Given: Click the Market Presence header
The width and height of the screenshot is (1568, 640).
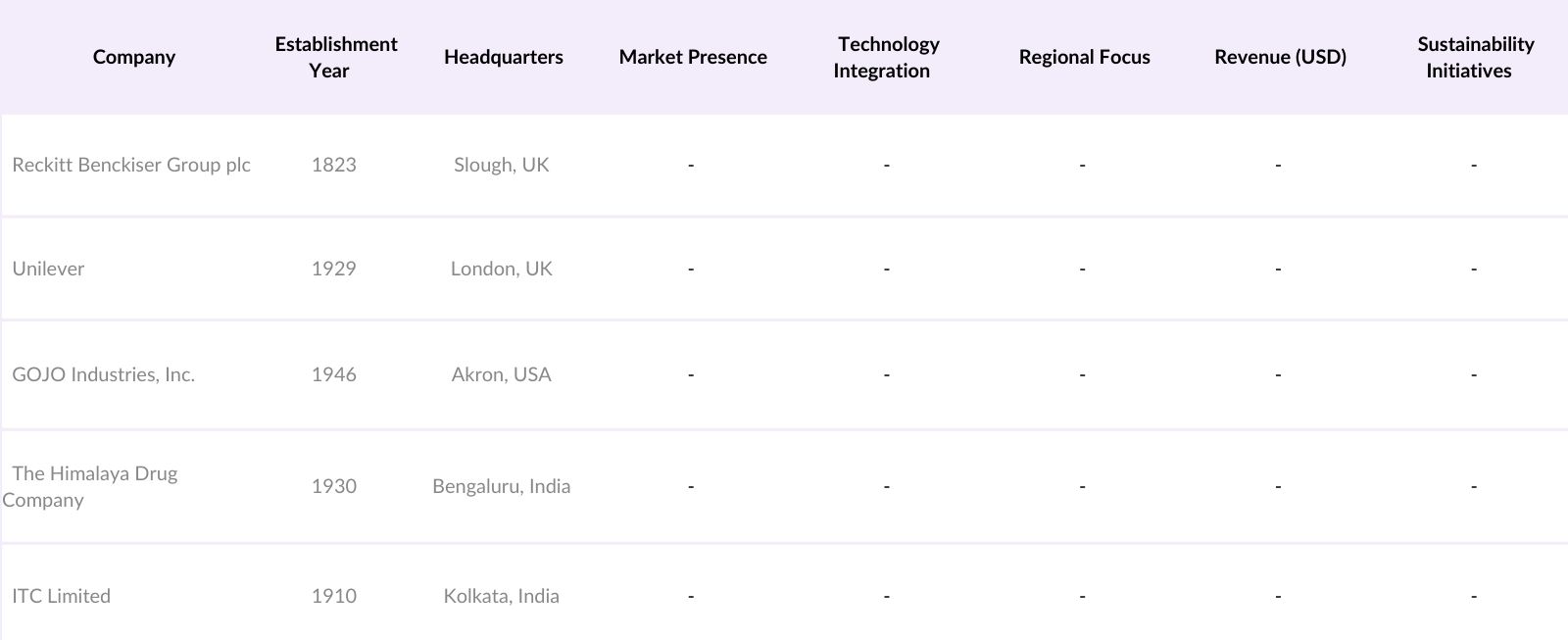Looking at the screenshot, I should click(692, 57).
